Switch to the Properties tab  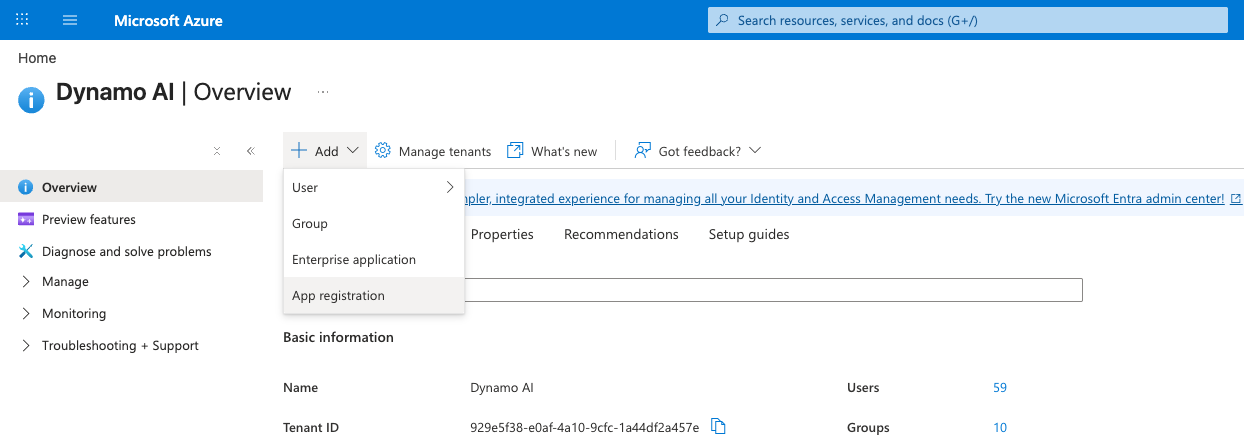click(x=502, y=234)
